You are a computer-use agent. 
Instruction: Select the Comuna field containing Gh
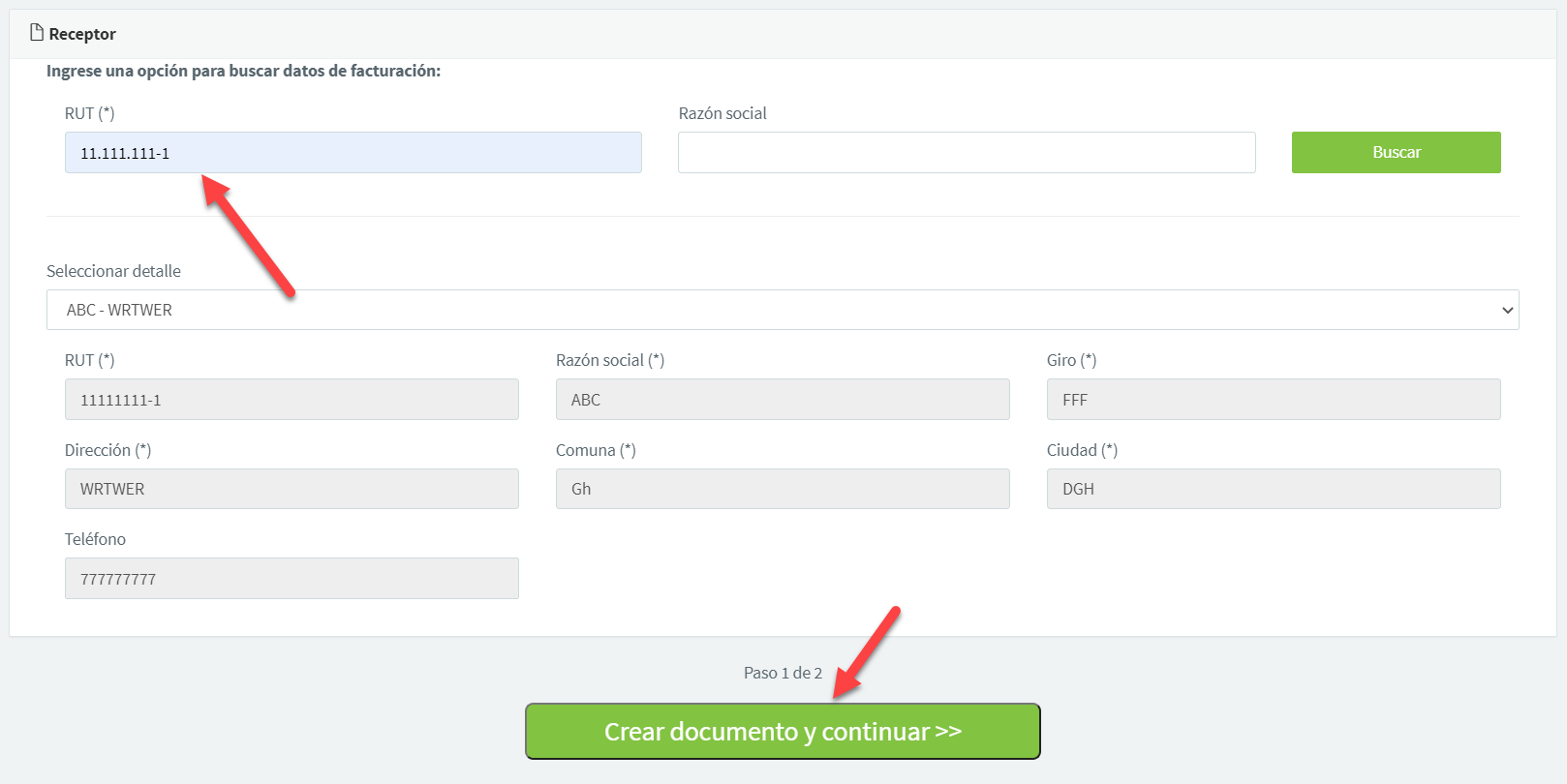[x=782, y=489]
